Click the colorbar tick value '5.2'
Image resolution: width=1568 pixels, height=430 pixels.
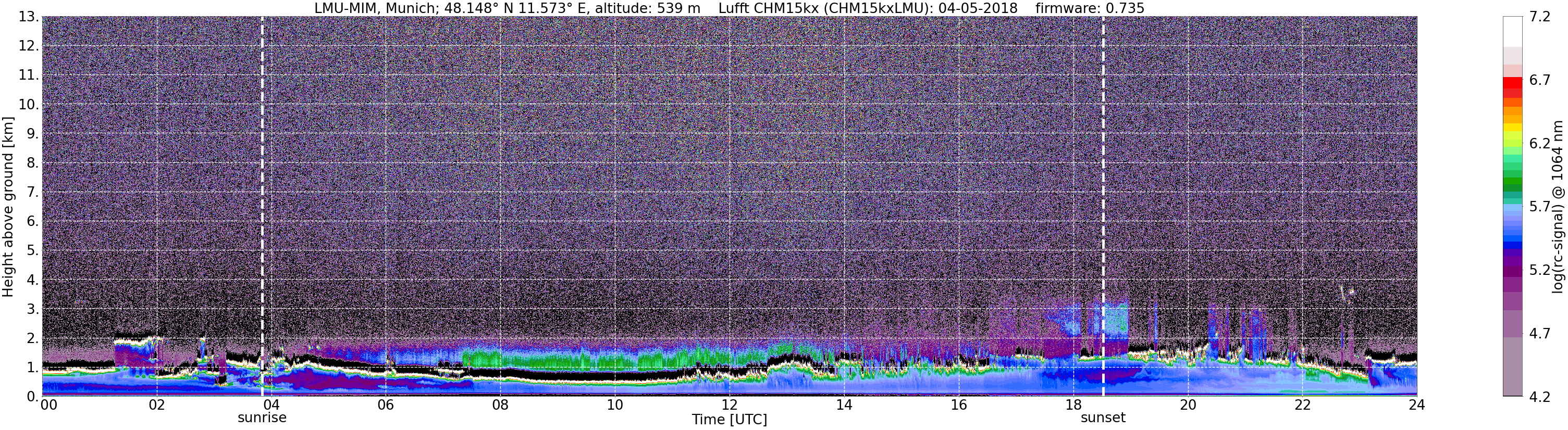point(1539,270)
